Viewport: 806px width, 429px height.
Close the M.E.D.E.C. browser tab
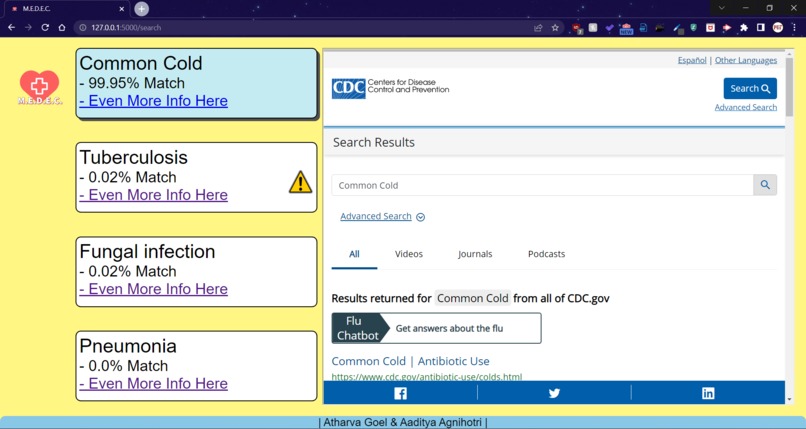click(x=122, y=9)
